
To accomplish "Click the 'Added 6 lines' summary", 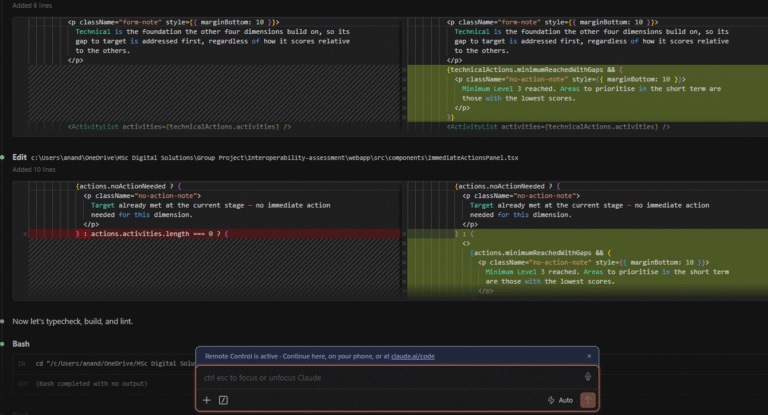I will click(x=32, y=5).
